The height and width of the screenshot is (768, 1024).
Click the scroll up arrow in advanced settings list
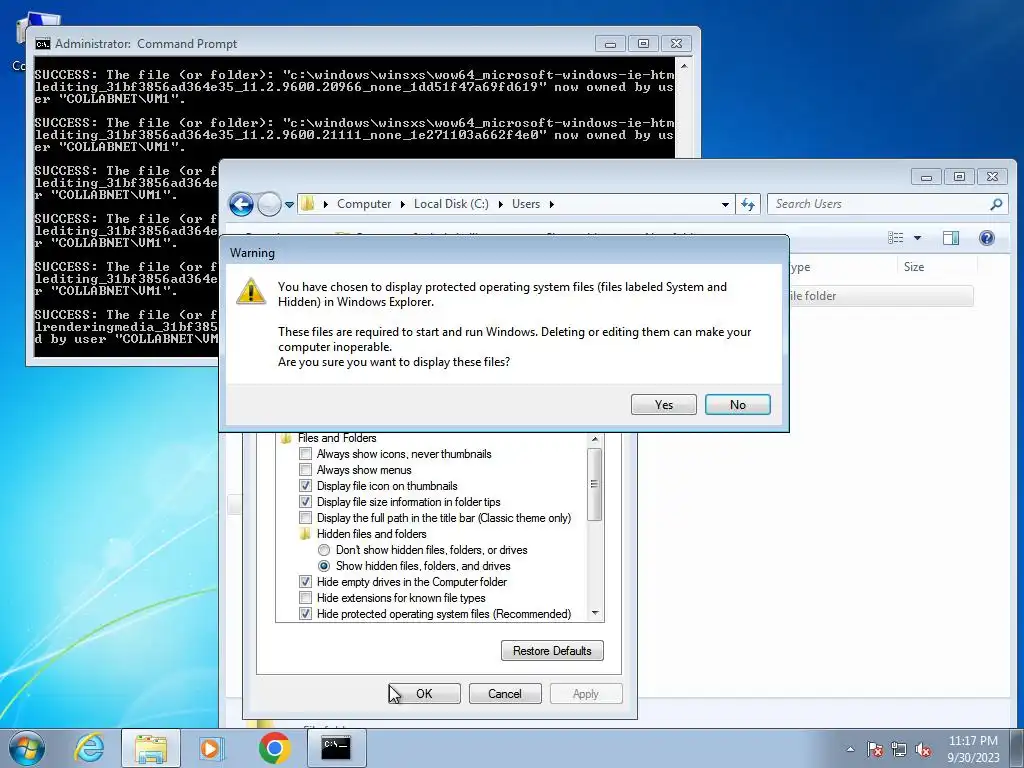[x=594, y=439]
